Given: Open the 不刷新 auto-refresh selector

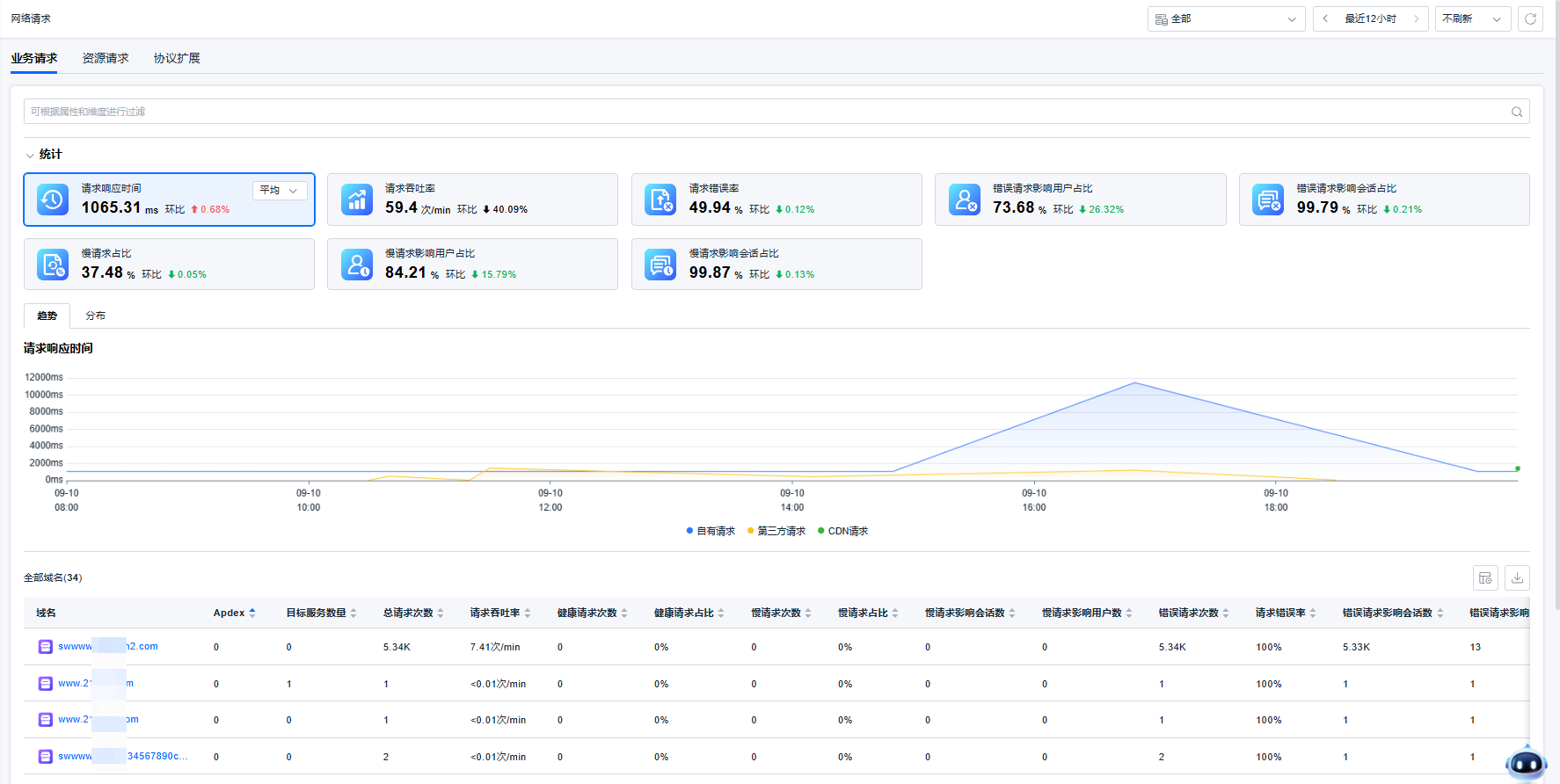Looking at the screenshot, I should (1472, 18).
